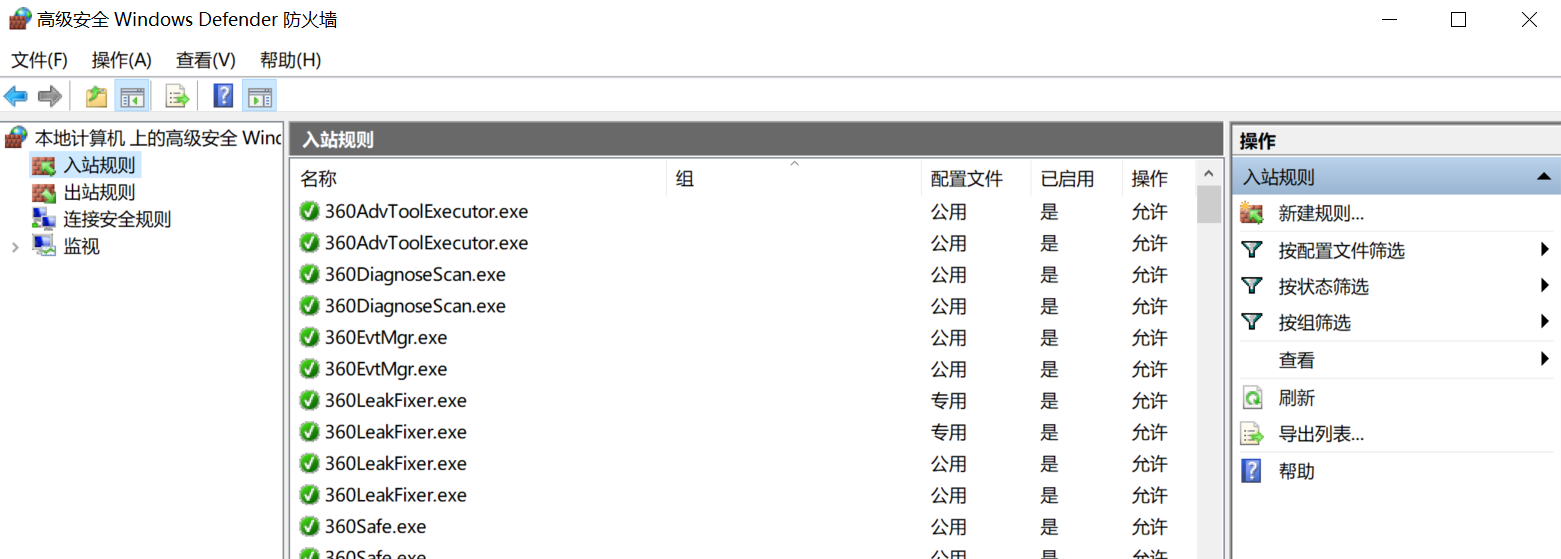Click the firewall app icon in title bar
Screen dimensions: 1561x559
[x=19, y=19]
